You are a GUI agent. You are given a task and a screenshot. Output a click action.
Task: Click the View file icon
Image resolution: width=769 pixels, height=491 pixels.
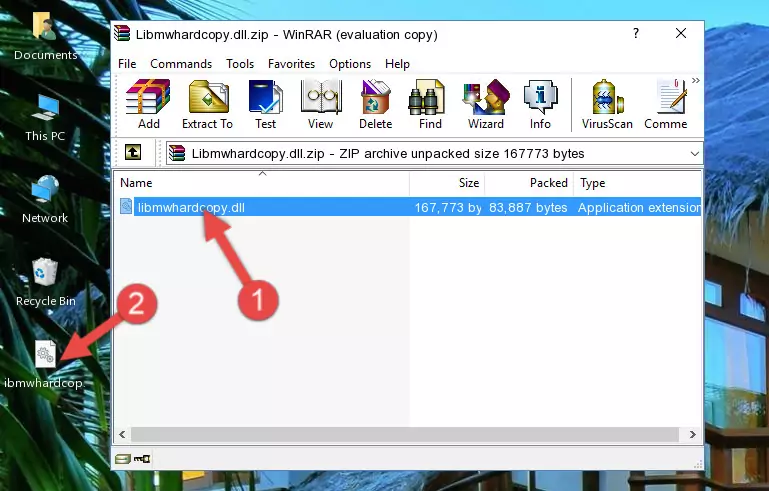tap(321, 104)
